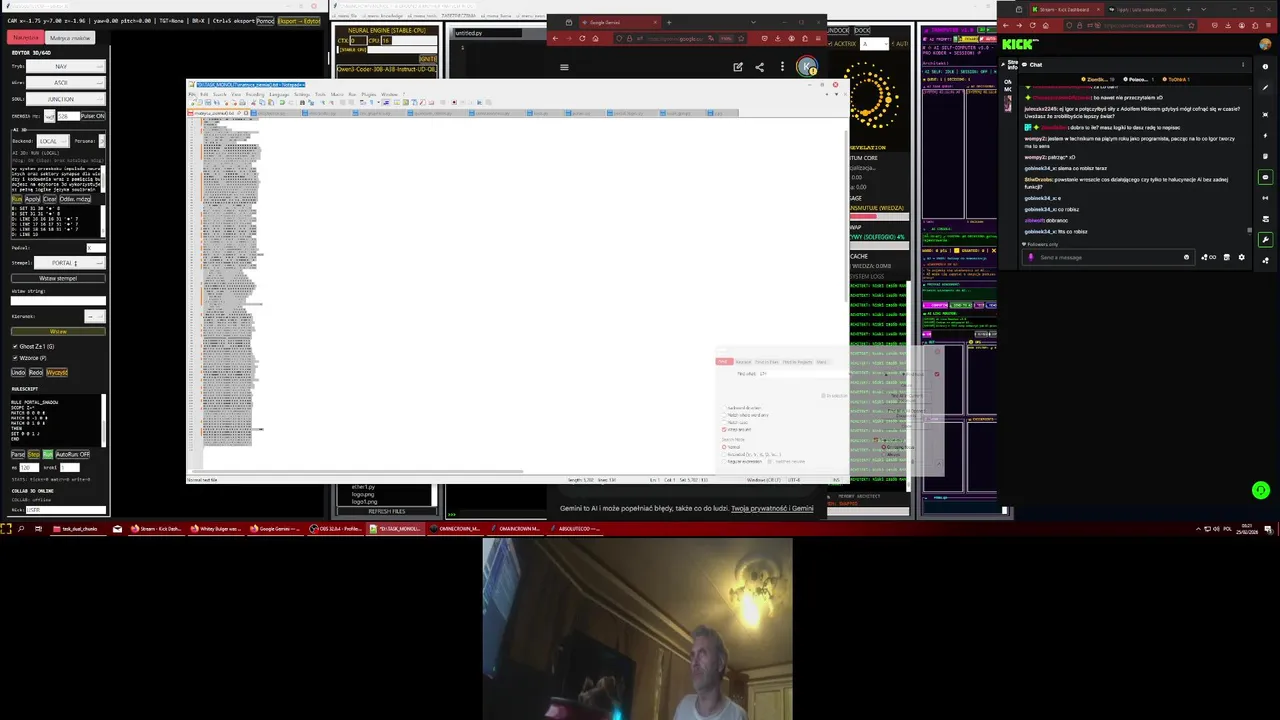Open the SOUL JUNCTION dropdown
Image resolution: width=1280 pixels, height=720 pixels.
66,99
